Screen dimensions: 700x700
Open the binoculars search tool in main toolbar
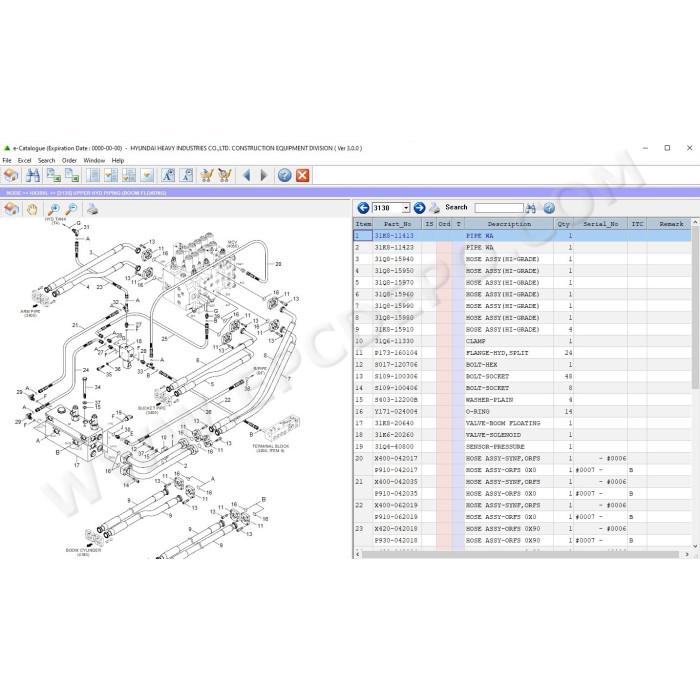tap(32, 175)
